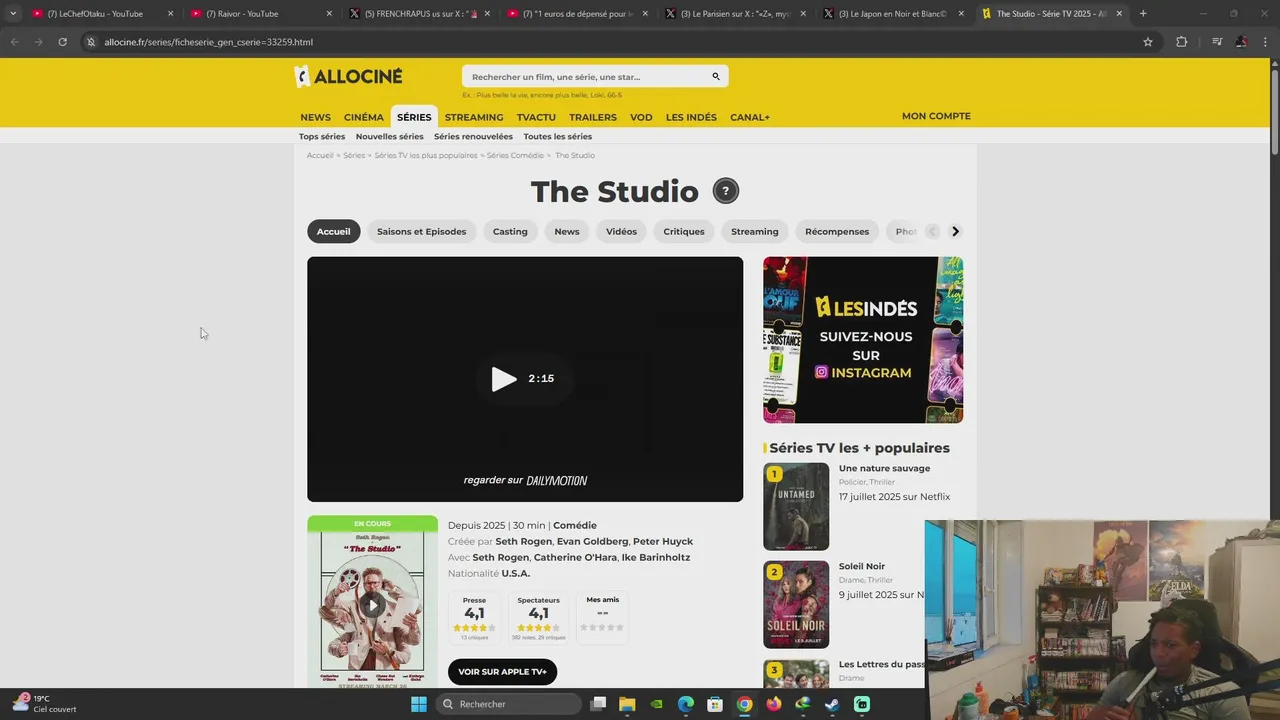Open LES INDÉS menu
Image resolution: width=1280 pixels, height=720 pixels.
pos(691,117)
